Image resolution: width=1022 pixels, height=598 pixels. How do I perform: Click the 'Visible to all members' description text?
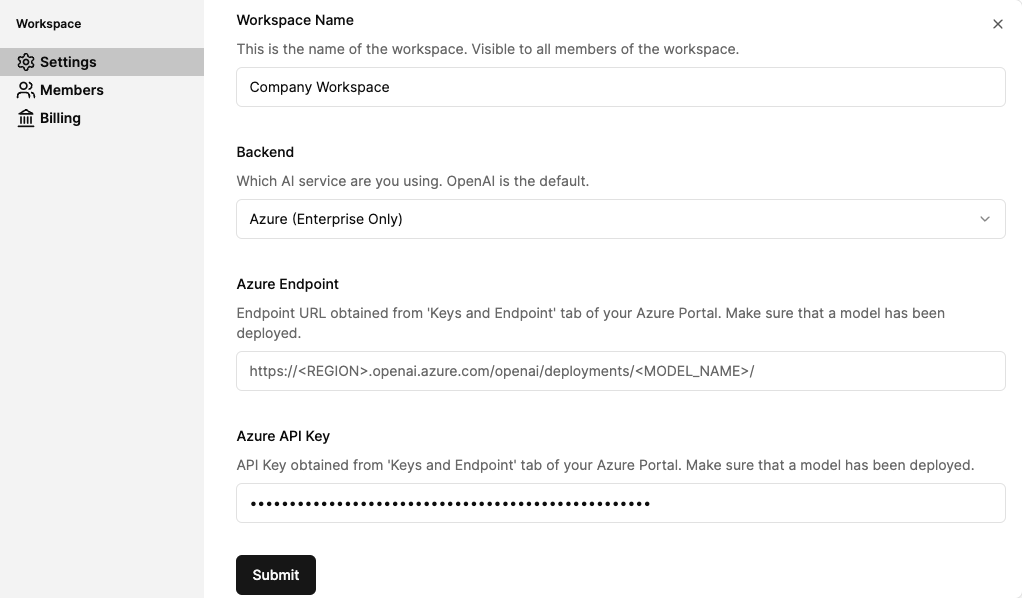[x=605, y=49]
